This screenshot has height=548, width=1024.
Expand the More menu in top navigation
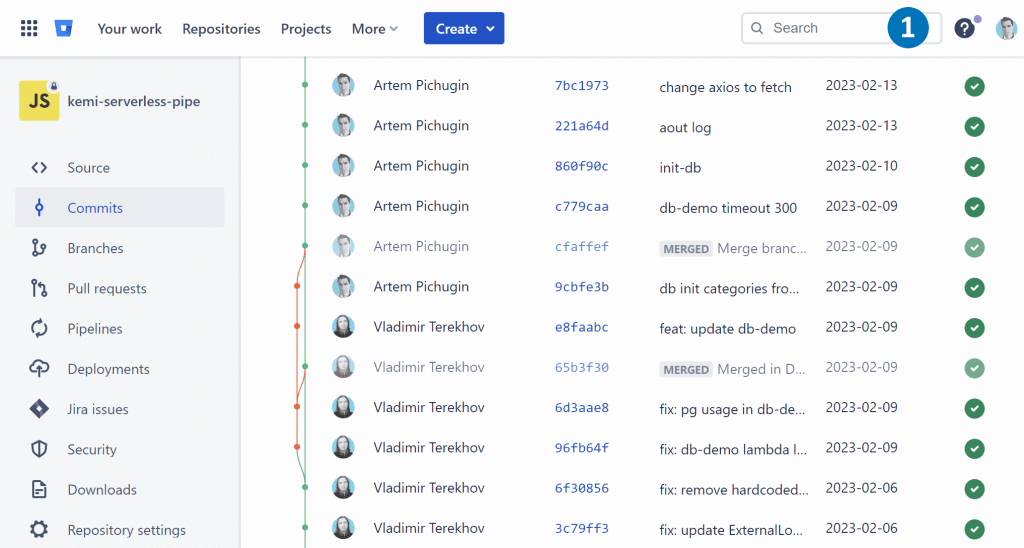pyautogui.click(x=374, y=29)
